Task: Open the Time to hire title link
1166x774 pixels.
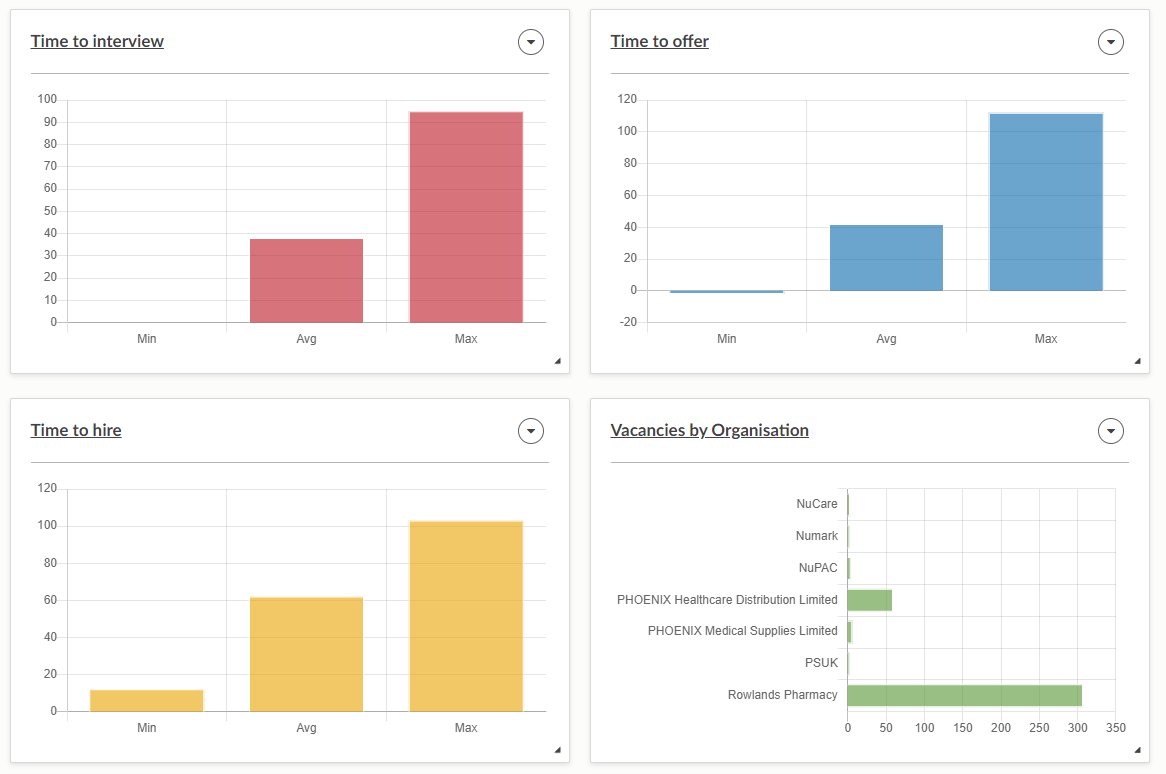Action: tap(76, 430)
